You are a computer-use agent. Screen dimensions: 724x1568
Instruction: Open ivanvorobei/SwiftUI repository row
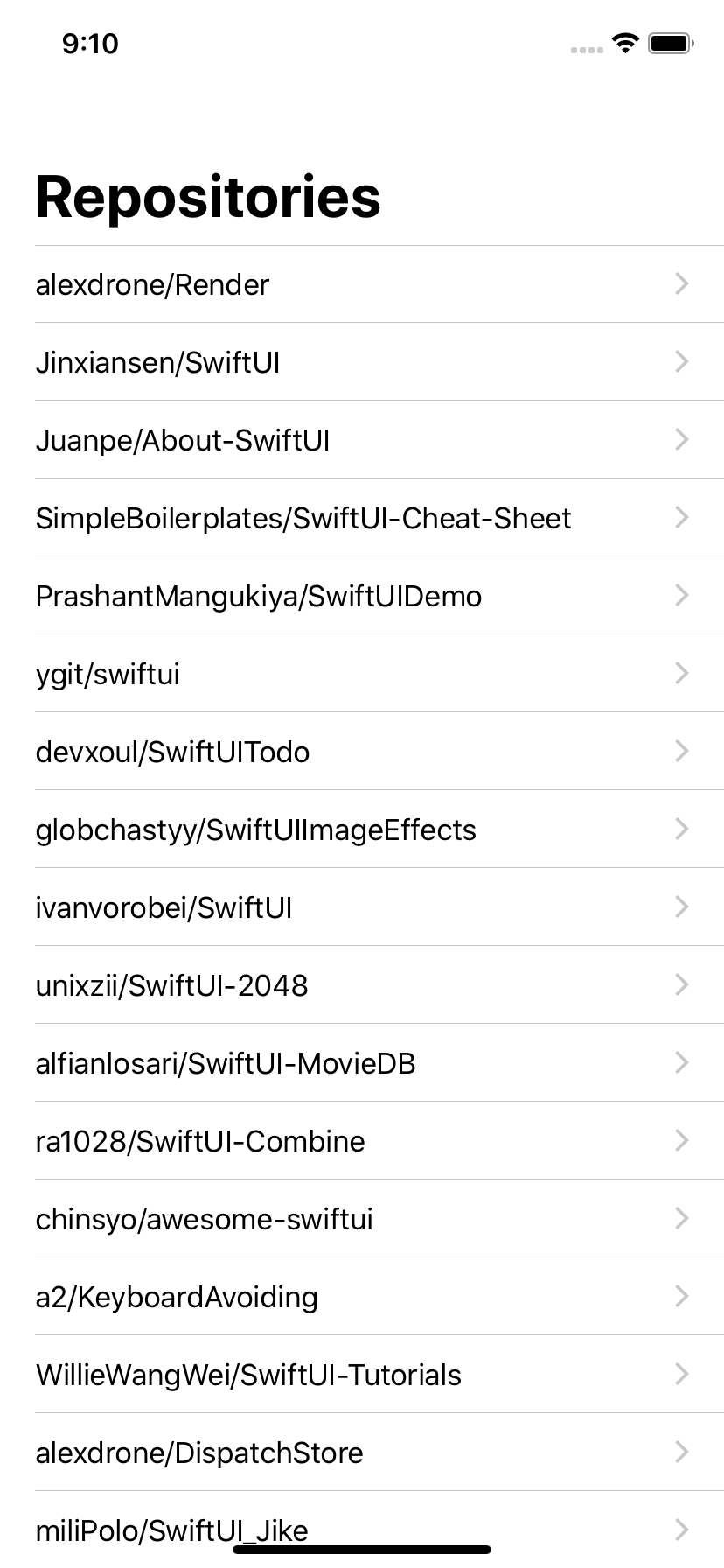tap(164, 907)
